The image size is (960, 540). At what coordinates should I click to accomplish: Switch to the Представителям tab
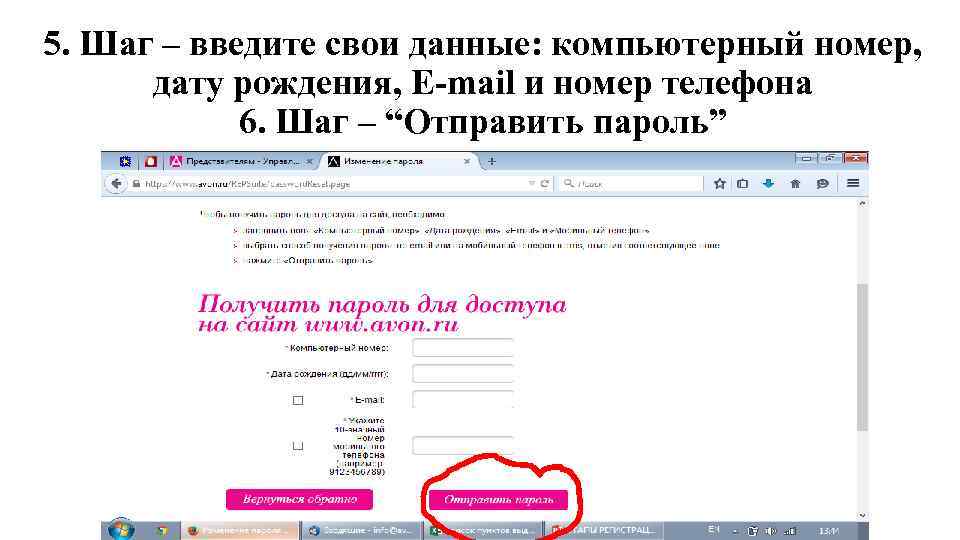tap(242, 162)
